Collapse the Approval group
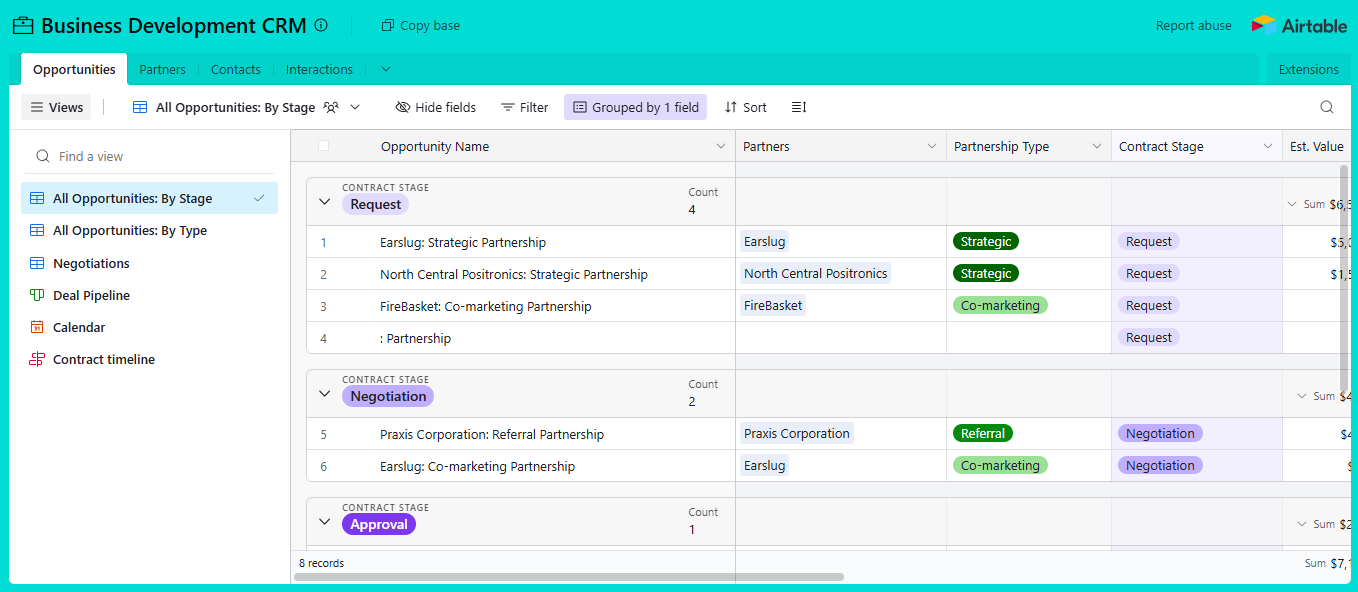The height and width of the screenshot is (592, 1358). click(x=324, y=521)
